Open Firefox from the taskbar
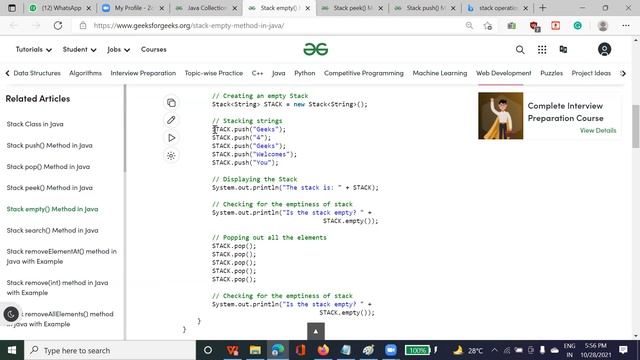 click(323, 350)
